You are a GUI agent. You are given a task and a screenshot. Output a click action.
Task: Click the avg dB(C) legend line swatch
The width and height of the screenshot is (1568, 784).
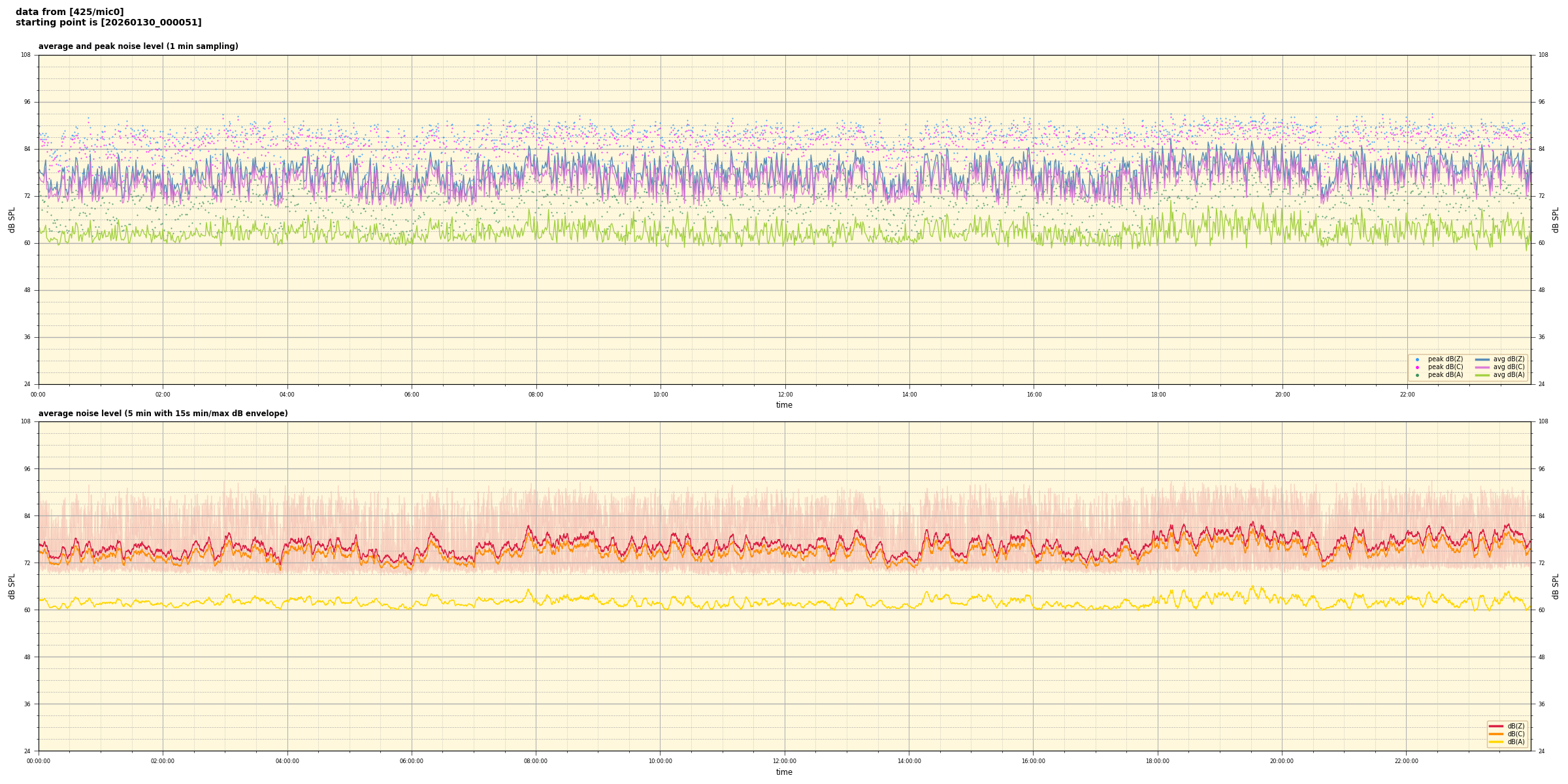pos(1482,367)
